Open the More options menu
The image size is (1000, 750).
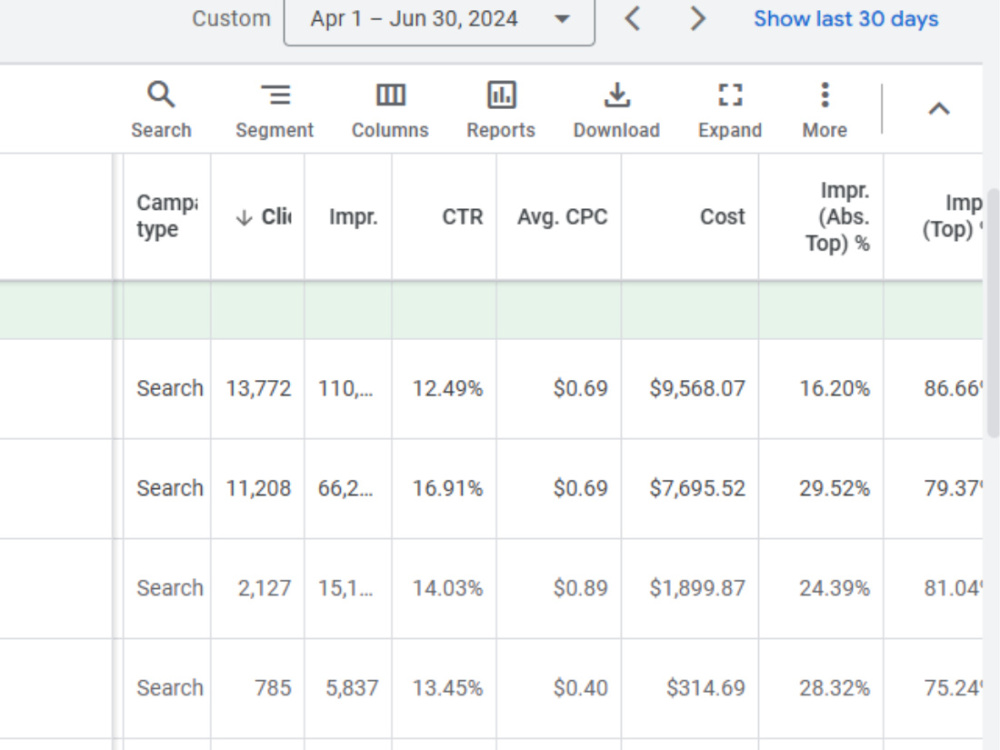click(825, 110)
